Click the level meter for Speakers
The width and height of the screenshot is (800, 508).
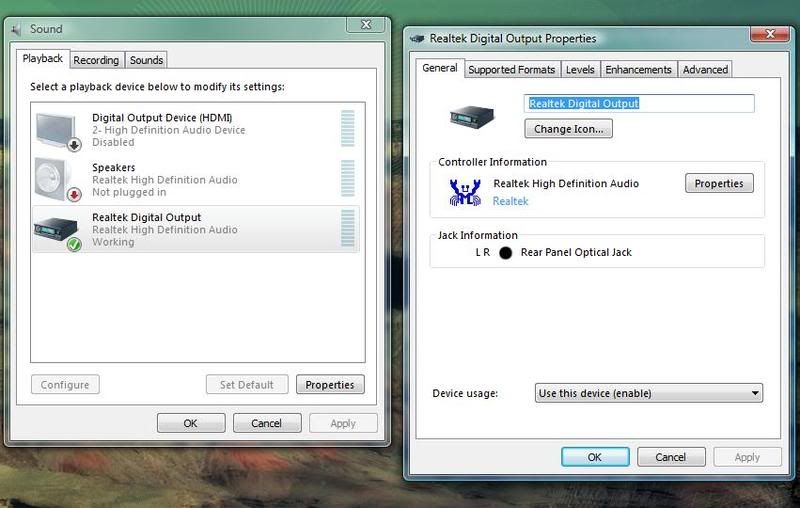tap(347, 178)
